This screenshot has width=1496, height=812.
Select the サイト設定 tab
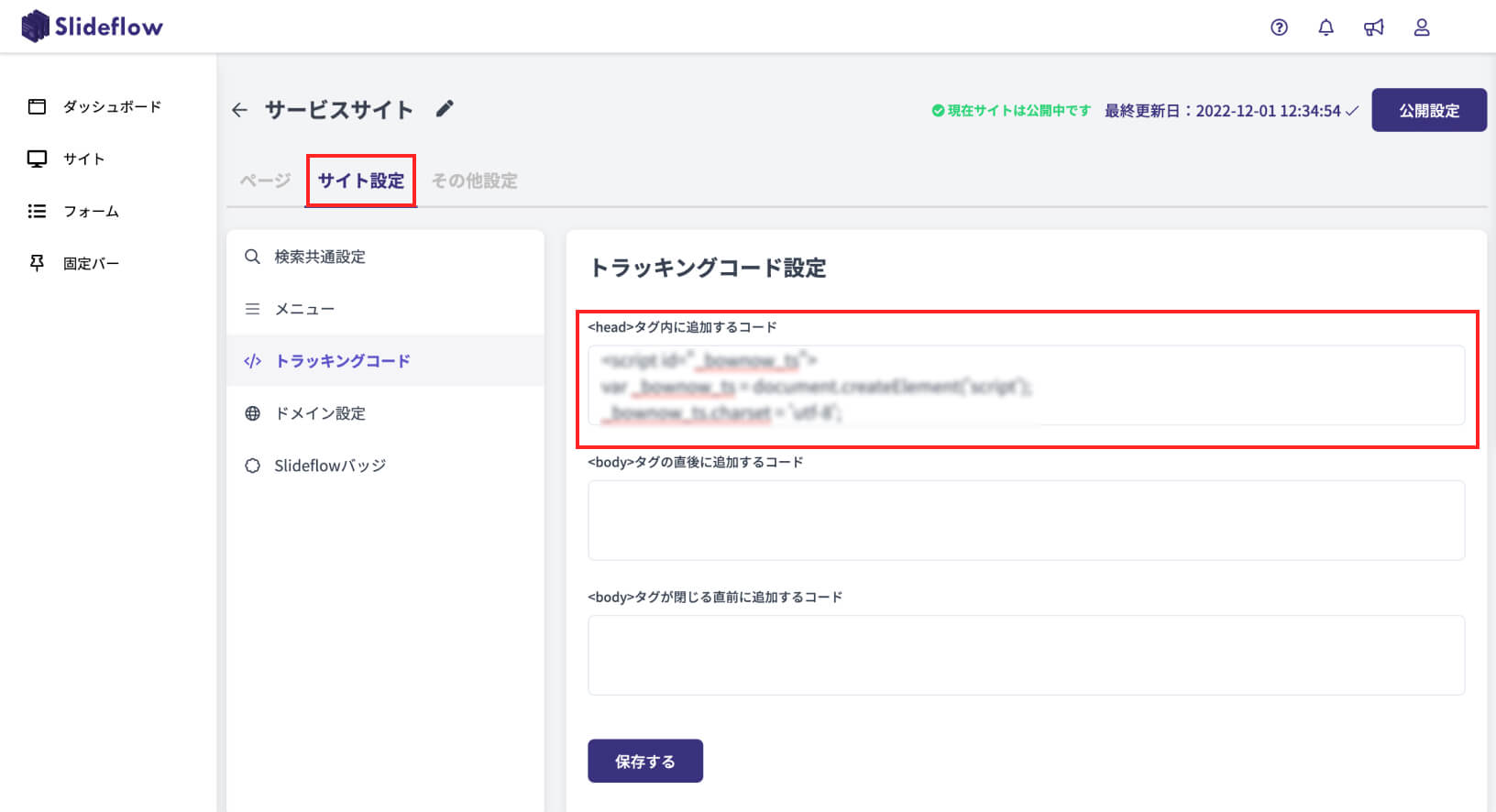tap(360, 181)
